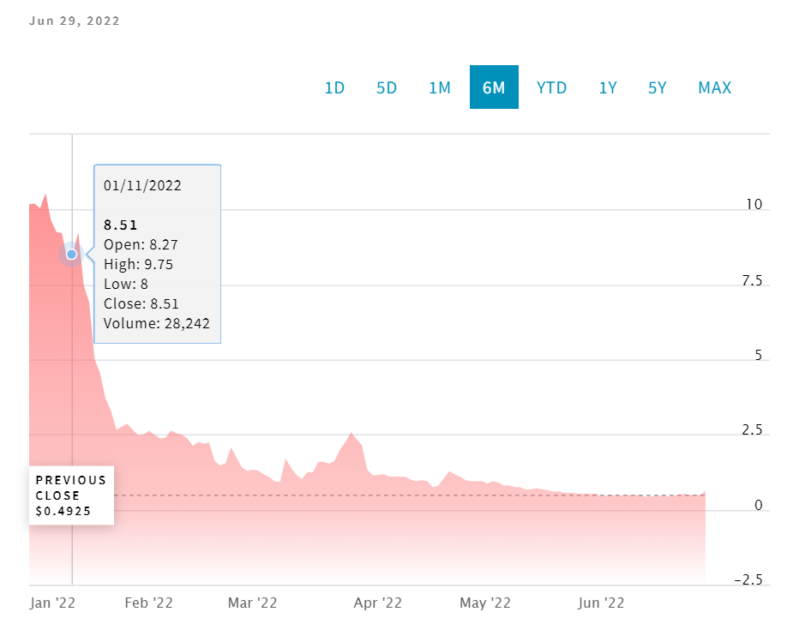Click the late-March price peak on chart
The image size is (793, 636).
point(351,434)
